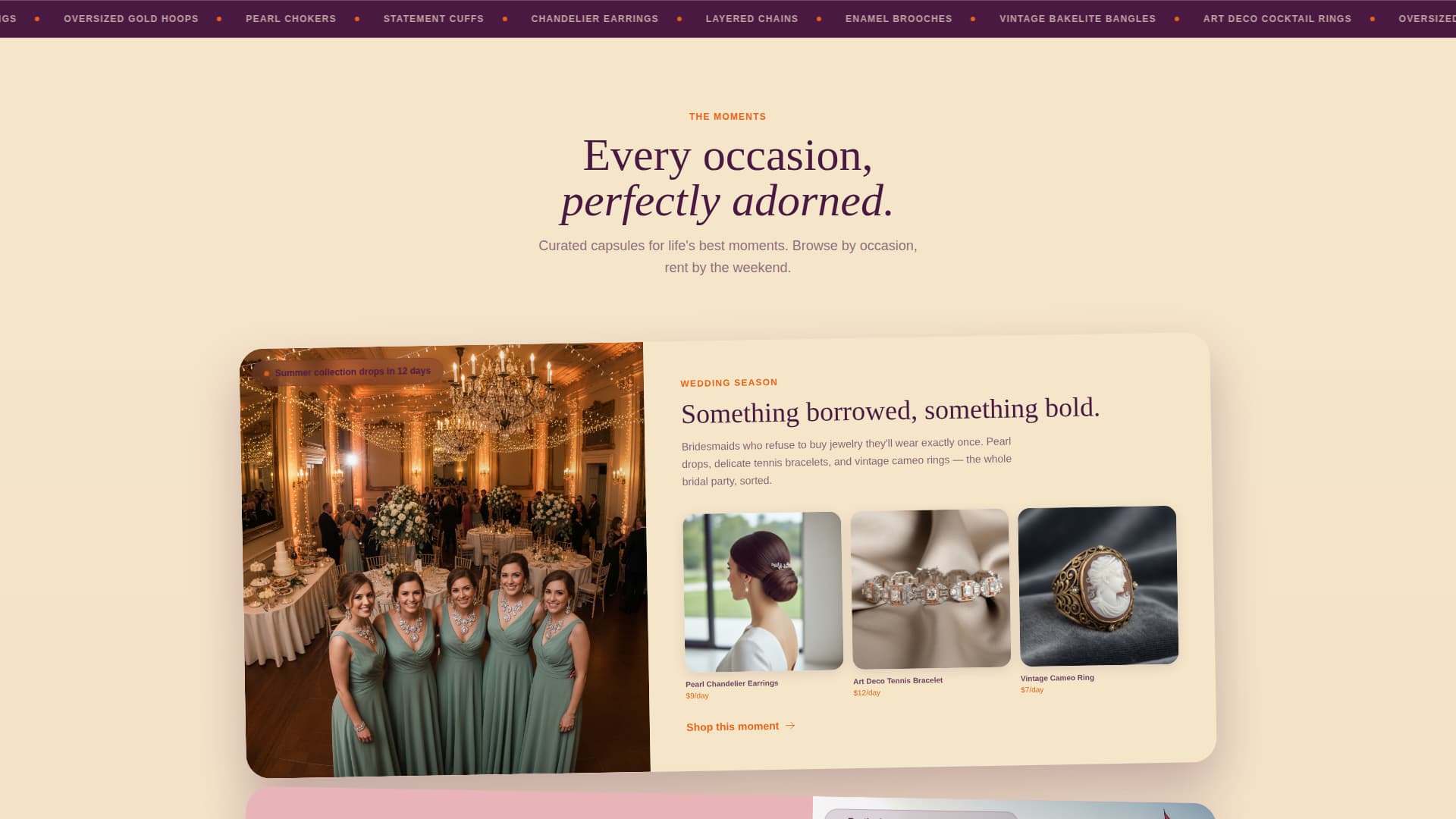
Task: Click the $9/day price under Pearl Chandelier Earrings
Action: tap(697, 695)
